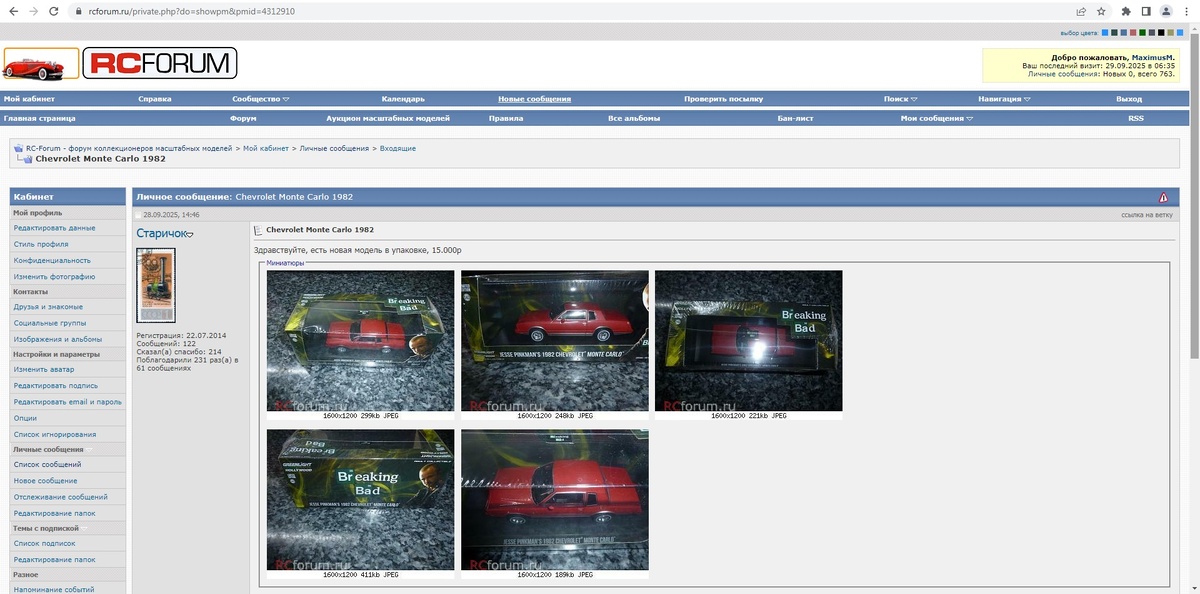Open the Chrome three-dot menu

[1187, 11]
